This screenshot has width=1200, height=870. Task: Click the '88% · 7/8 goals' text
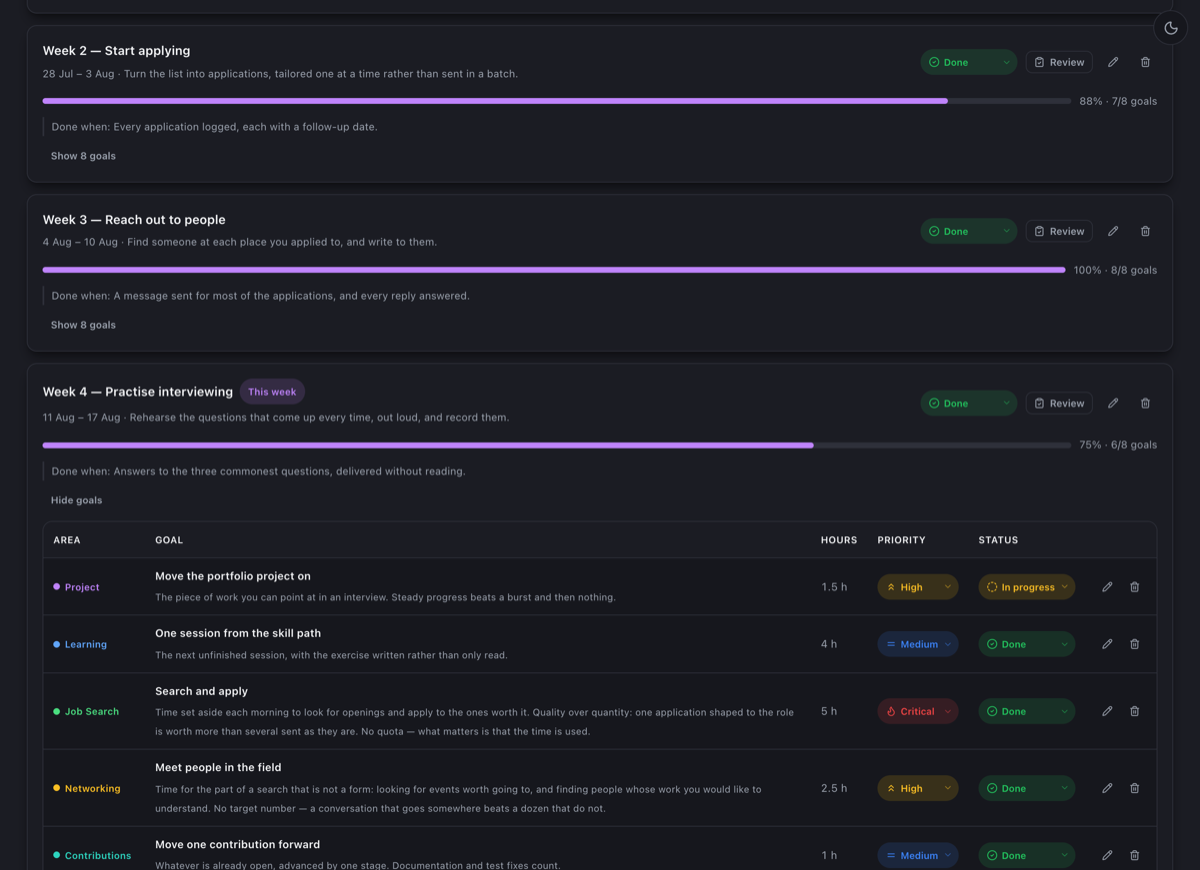click(x=1118, y=101)
